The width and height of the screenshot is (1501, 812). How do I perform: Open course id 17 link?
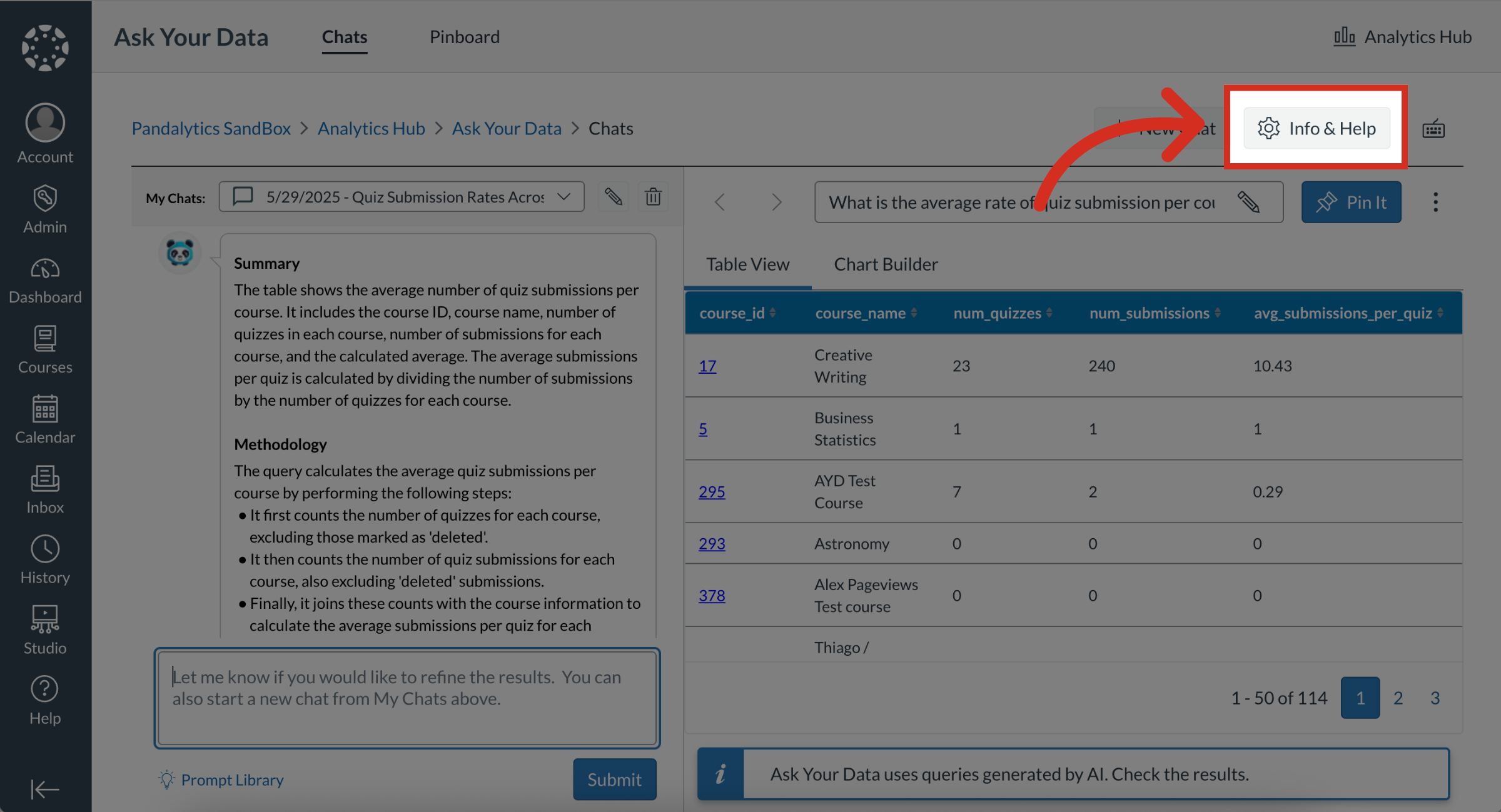(707, 366)
